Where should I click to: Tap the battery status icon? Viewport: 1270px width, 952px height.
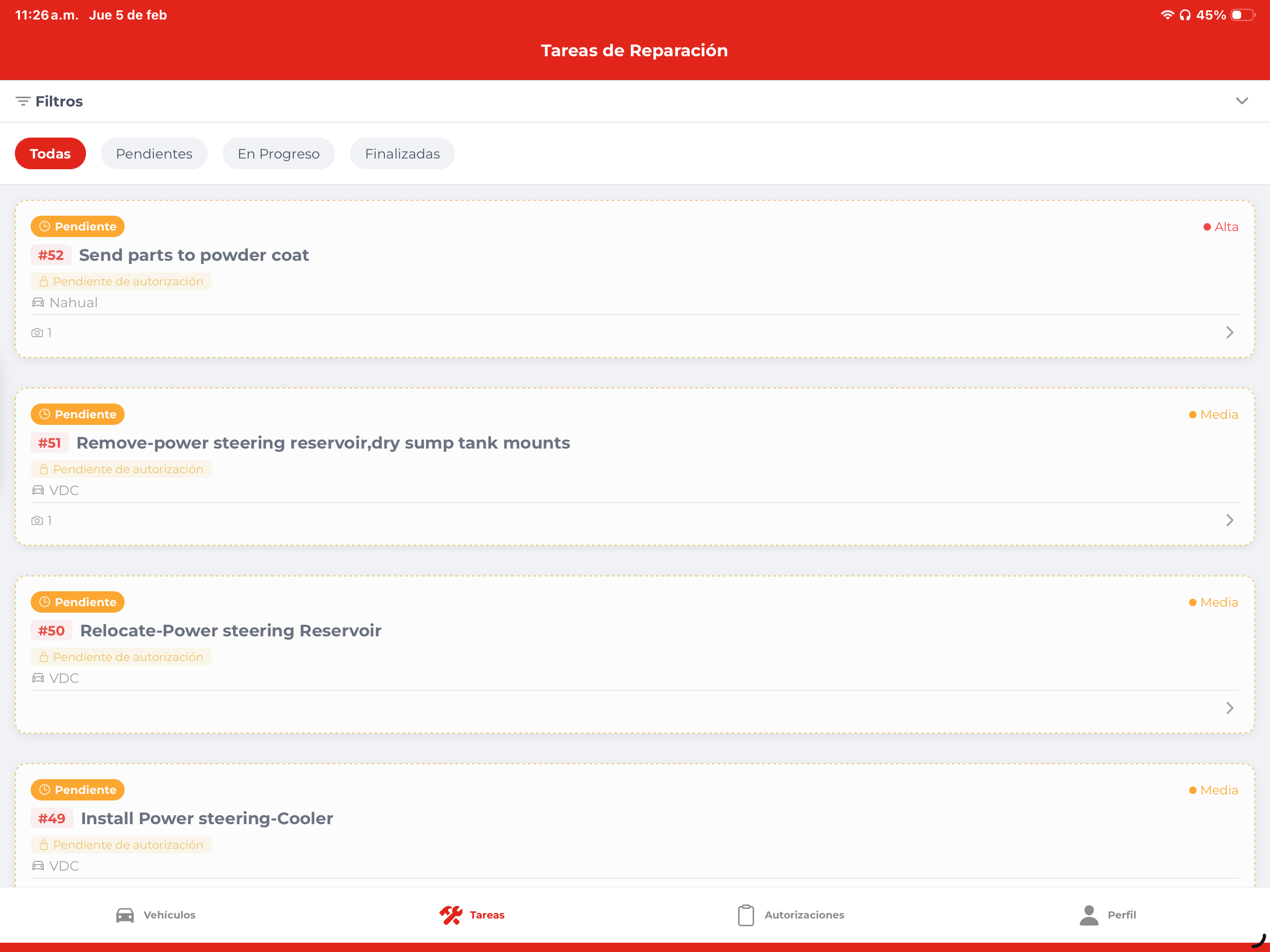tap(1243, 15)
